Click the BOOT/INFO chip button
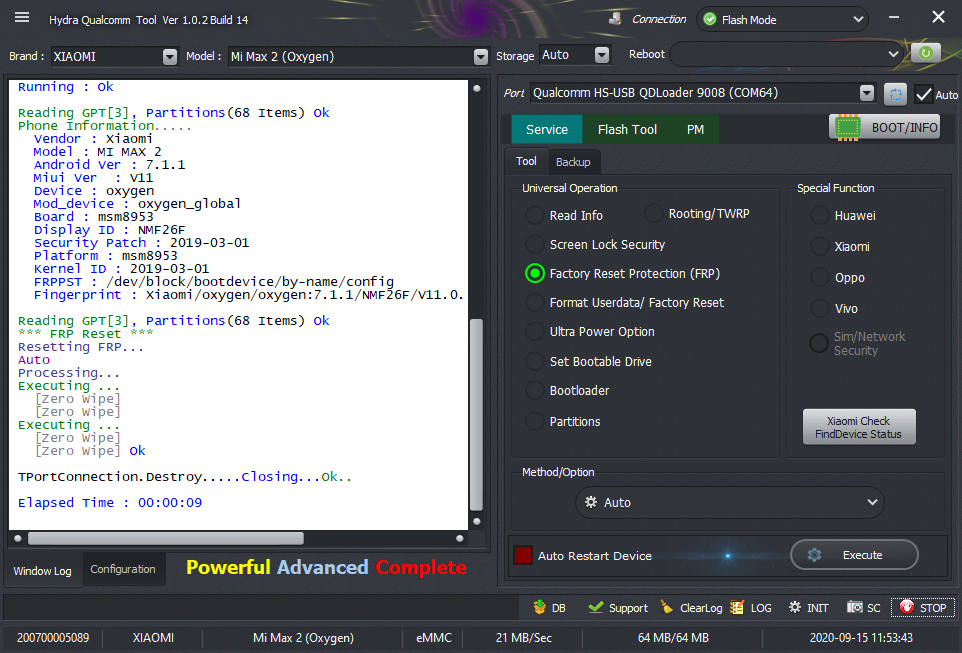962x653 pixels. click(x=885, y=127)
